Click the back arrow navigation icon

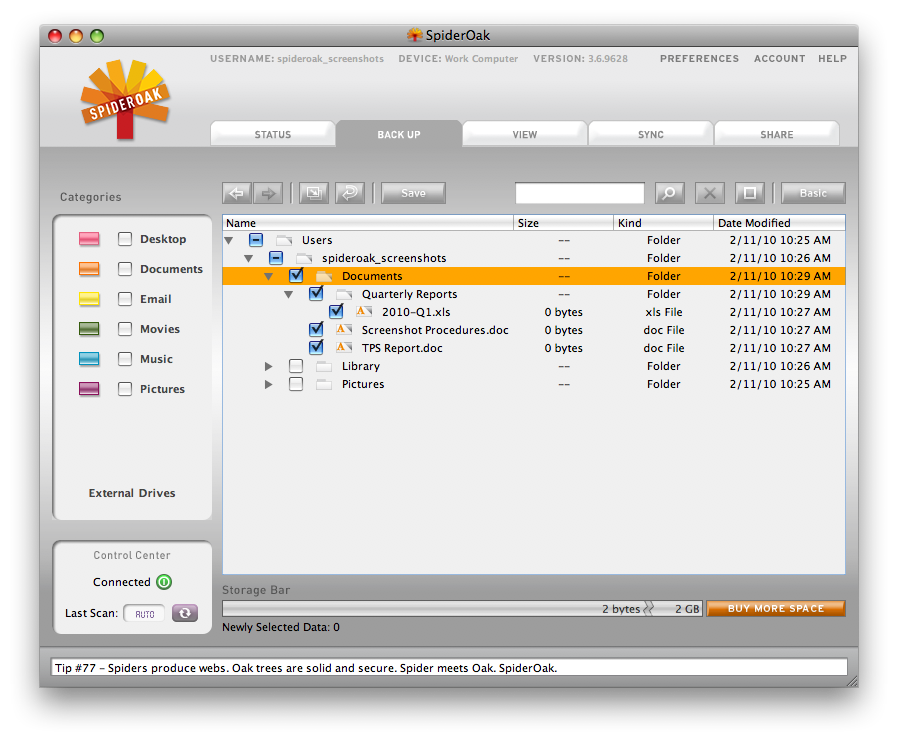237,193
